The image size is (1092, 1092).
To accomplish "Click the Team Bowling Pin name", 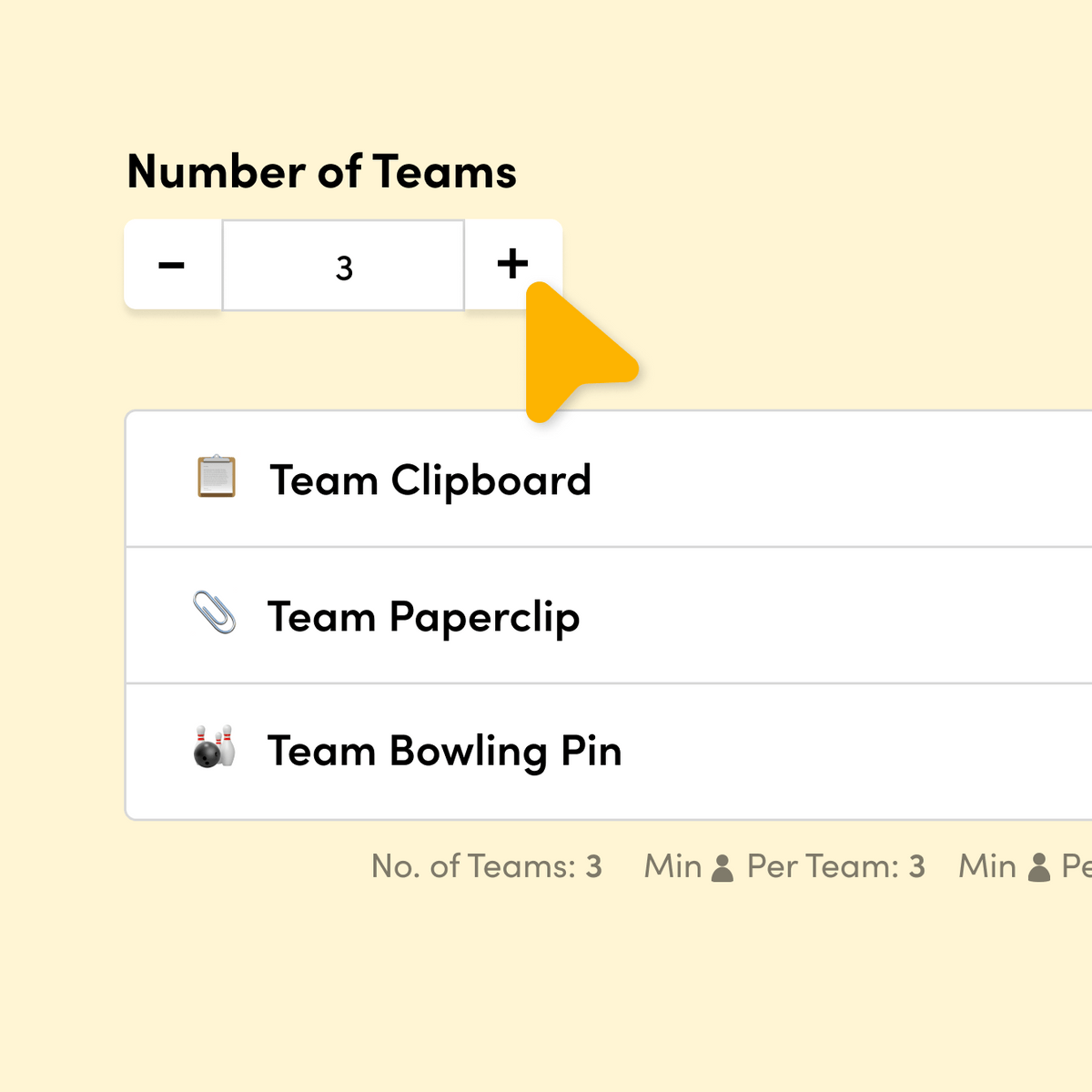I will point(444,752).
